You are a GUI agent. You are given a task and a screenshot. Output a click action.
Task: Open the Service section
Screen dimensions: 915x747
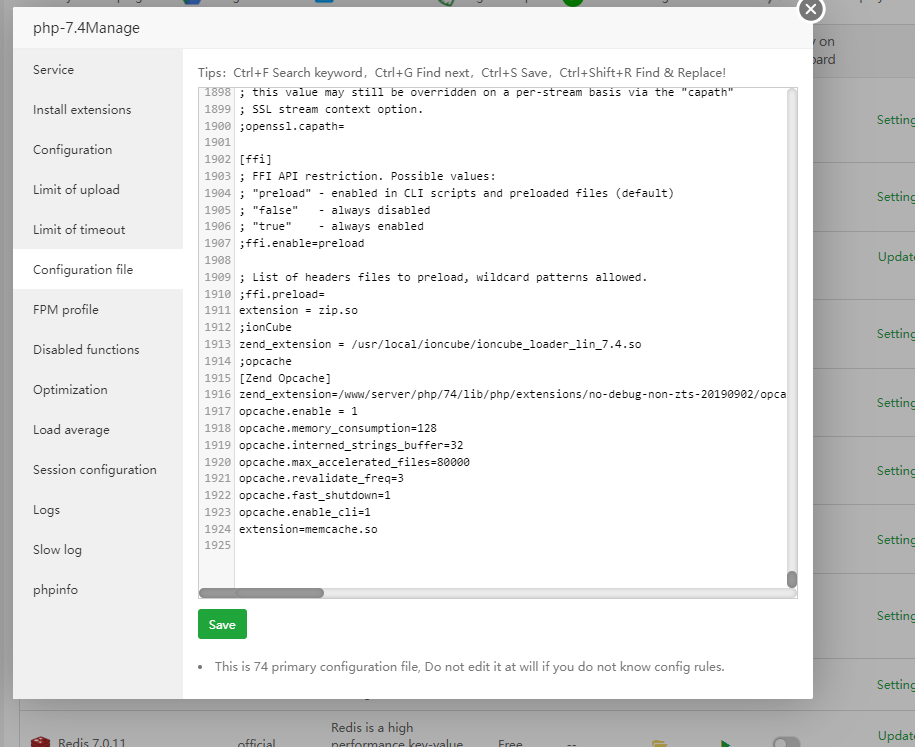tap(53, 70)
